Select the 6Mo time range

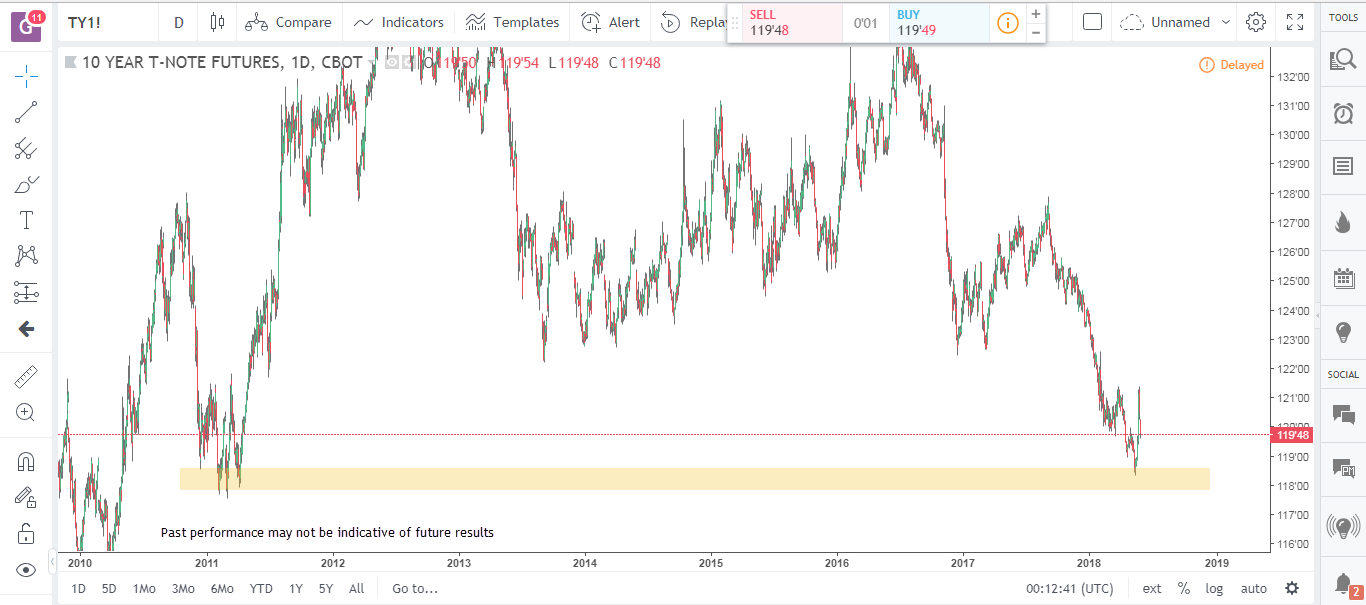221,588
